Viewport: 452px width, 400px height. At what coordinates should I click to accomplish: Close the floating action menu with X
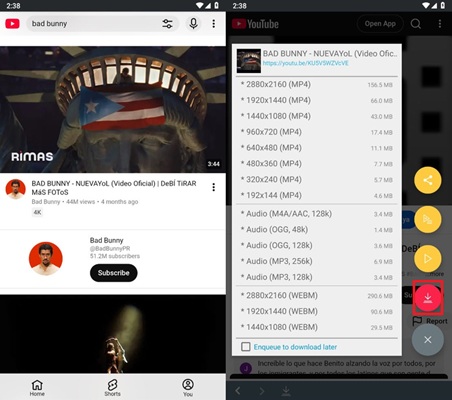pos(428,340)
